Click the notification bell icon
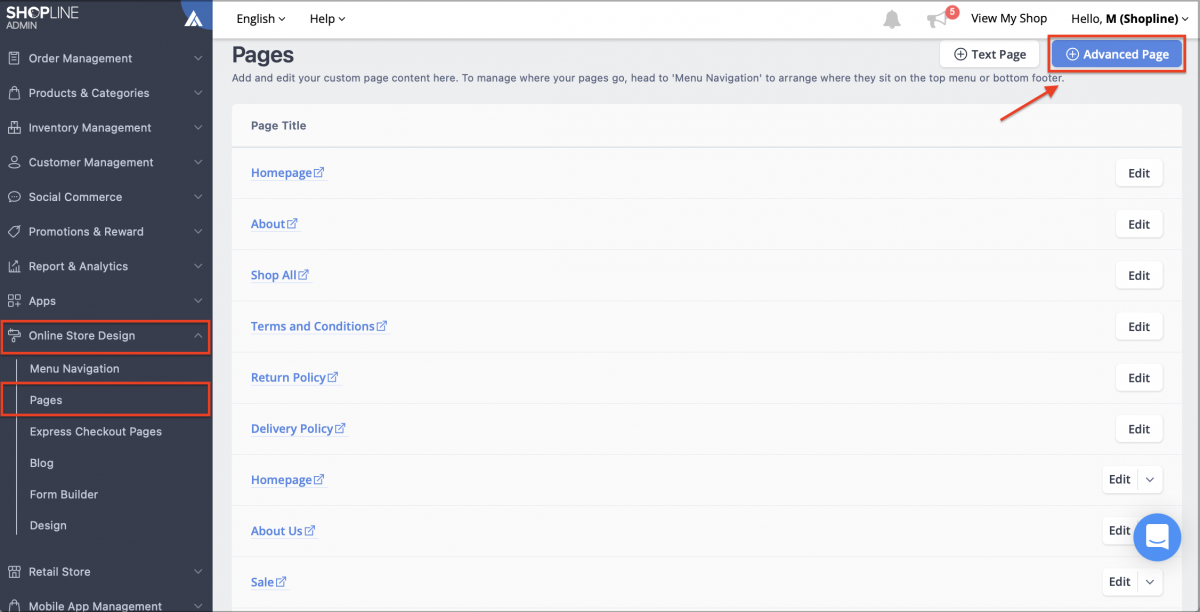1200x612 pixels. (891, 19)
